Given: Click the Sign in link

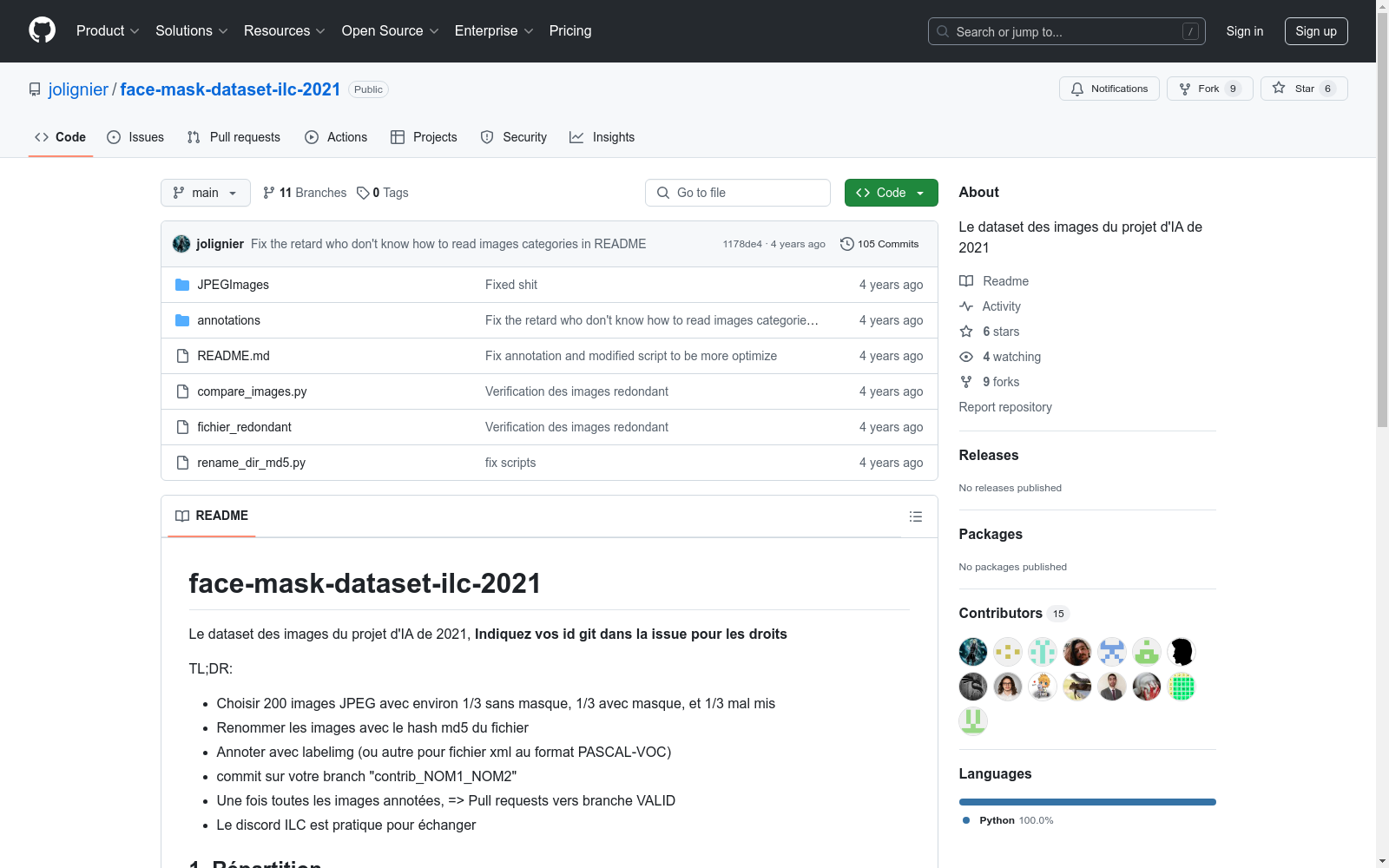Looking at the screenshot, I should click(x=1244, y=31).
